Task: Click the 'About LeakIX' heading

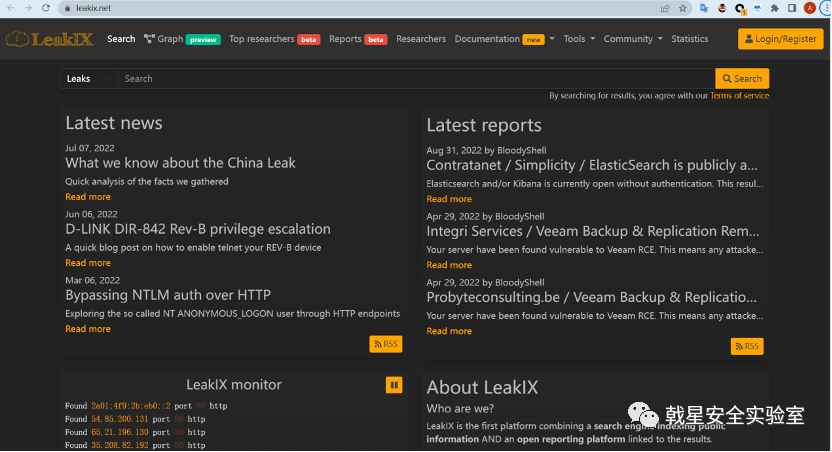Action: 482,387
